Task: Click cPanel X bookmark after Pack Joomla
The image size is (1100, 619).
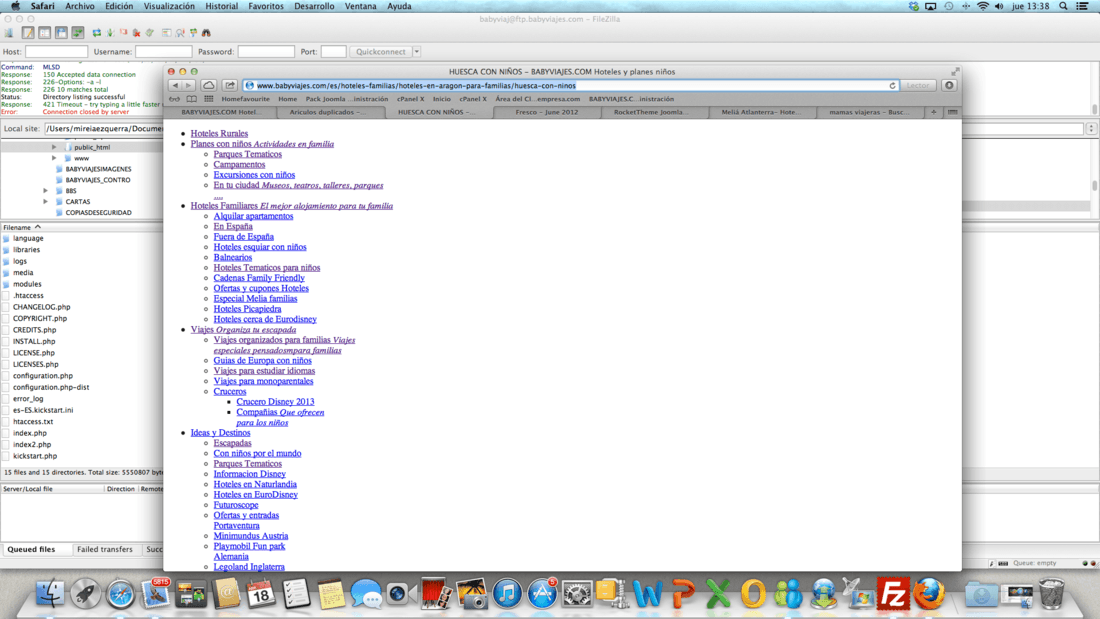Action: coord(410,99)
